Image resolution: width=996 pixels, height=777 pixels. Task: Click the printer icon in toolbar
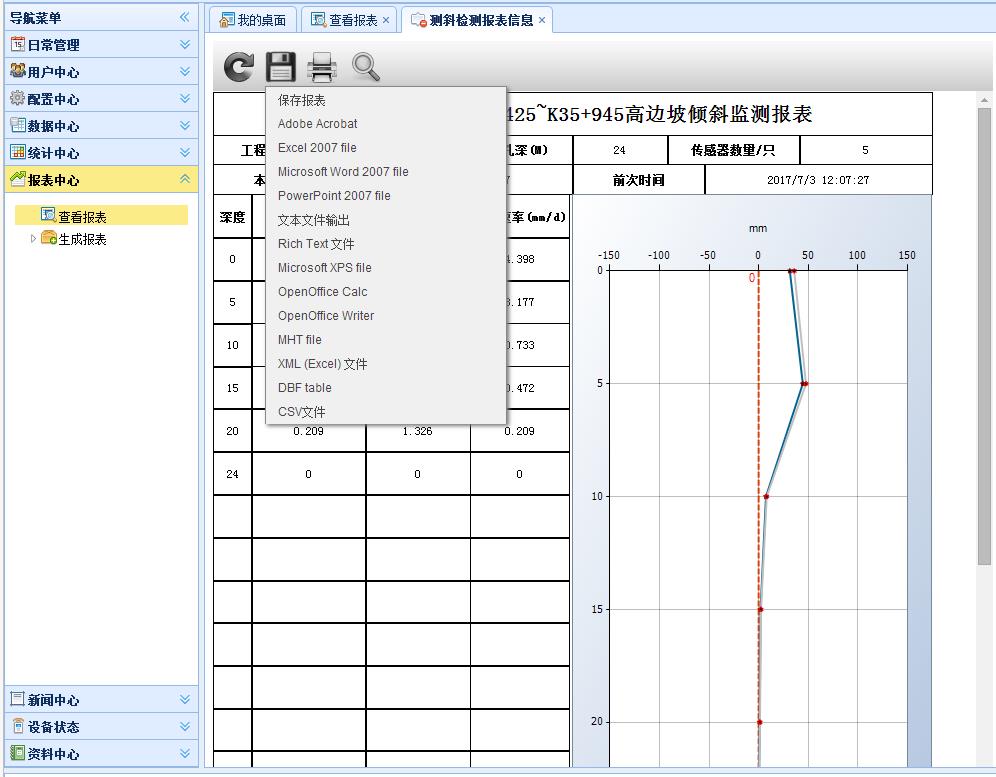(x=322, y=67)
